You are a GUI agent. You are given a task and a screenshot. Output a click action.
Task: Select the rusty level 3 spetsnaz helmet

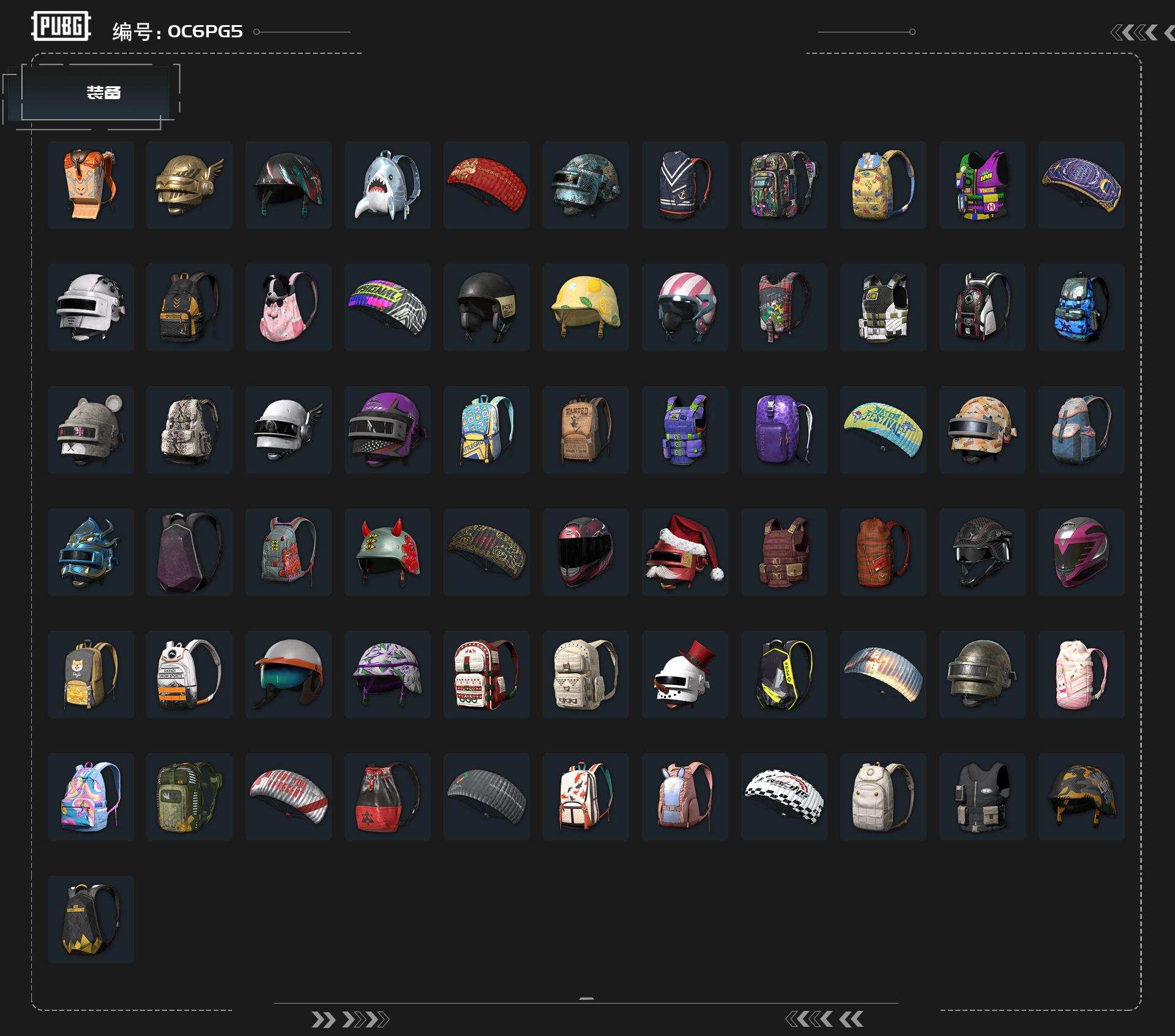(x=982, y=674)
